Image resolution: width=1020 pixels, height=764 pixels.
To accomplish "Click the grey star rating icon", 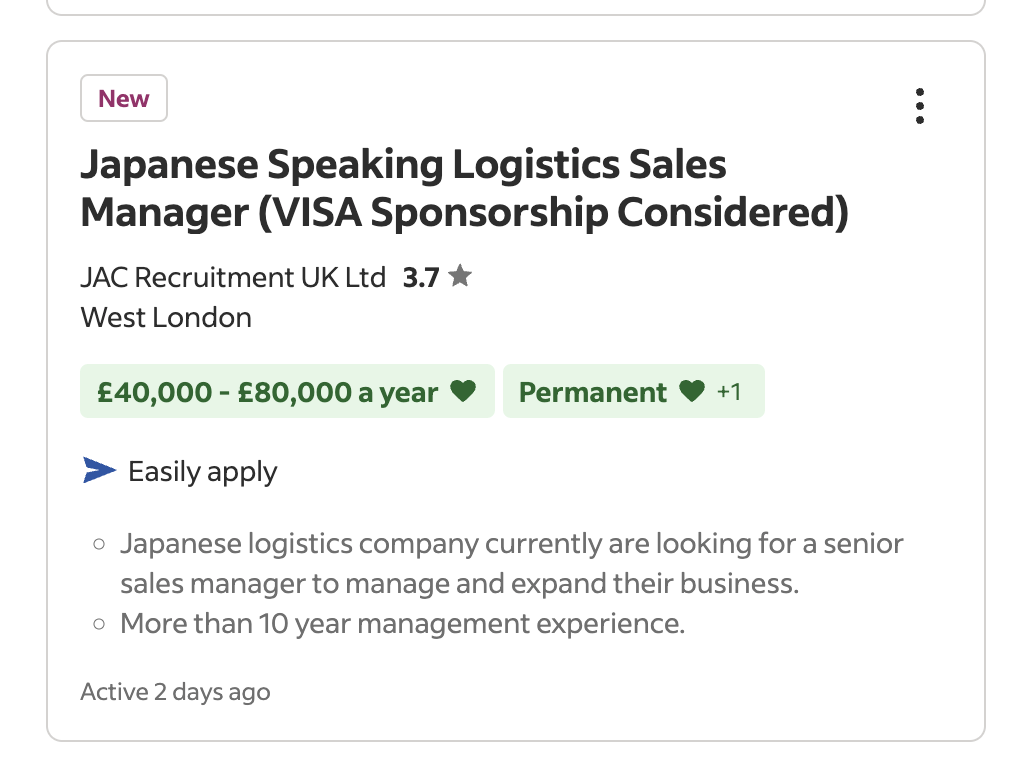I will [x=459, y=276].
